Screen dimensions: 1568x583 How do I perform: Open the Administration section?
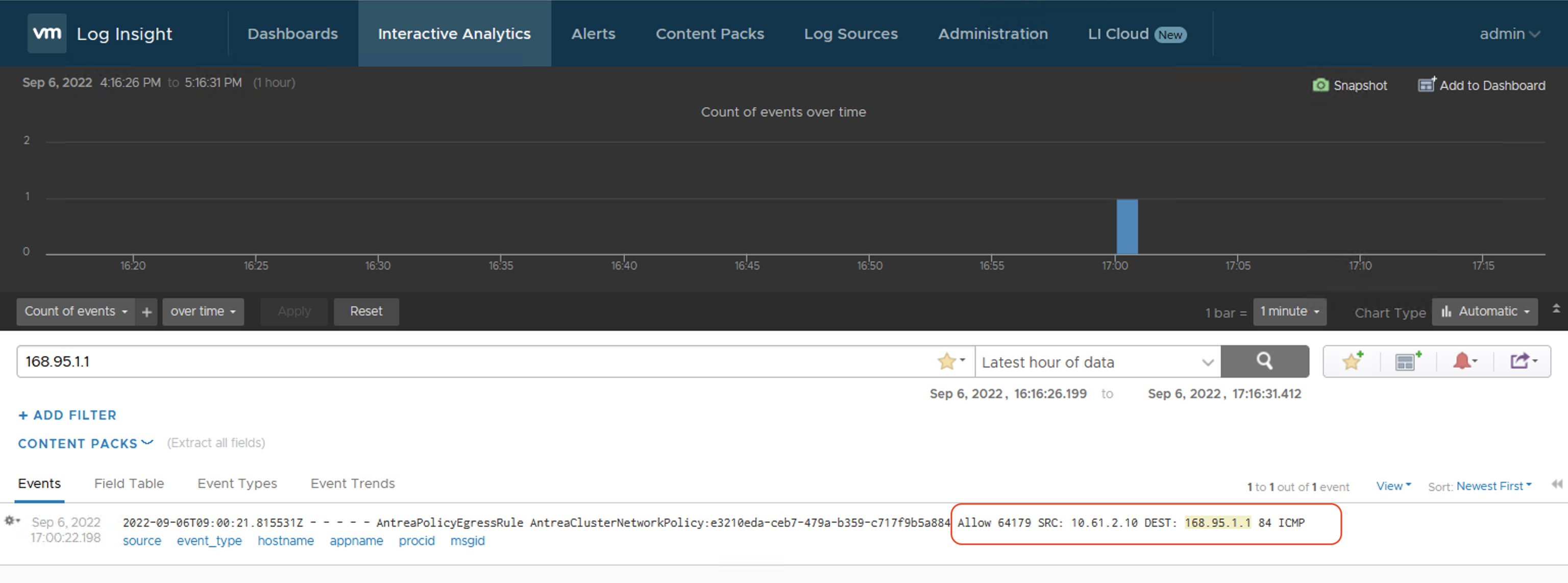[x=993, y=34]
